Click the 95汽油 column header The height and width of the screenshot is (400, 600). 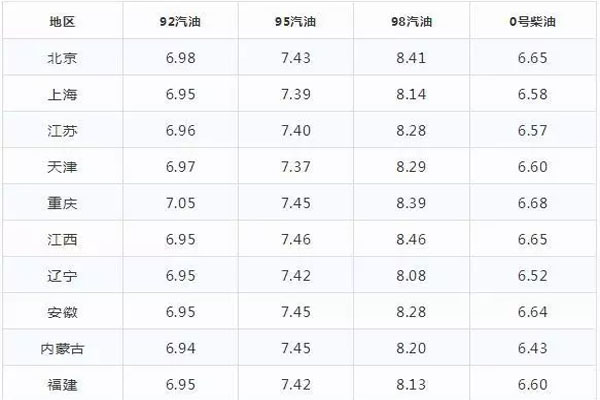(295, 21)
